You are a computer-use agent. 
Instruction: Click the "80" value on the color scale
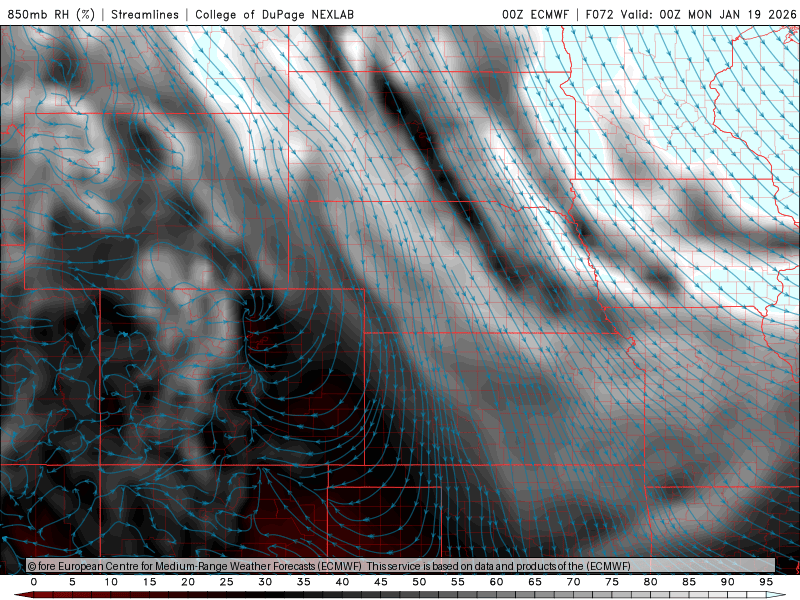point(651,582)
